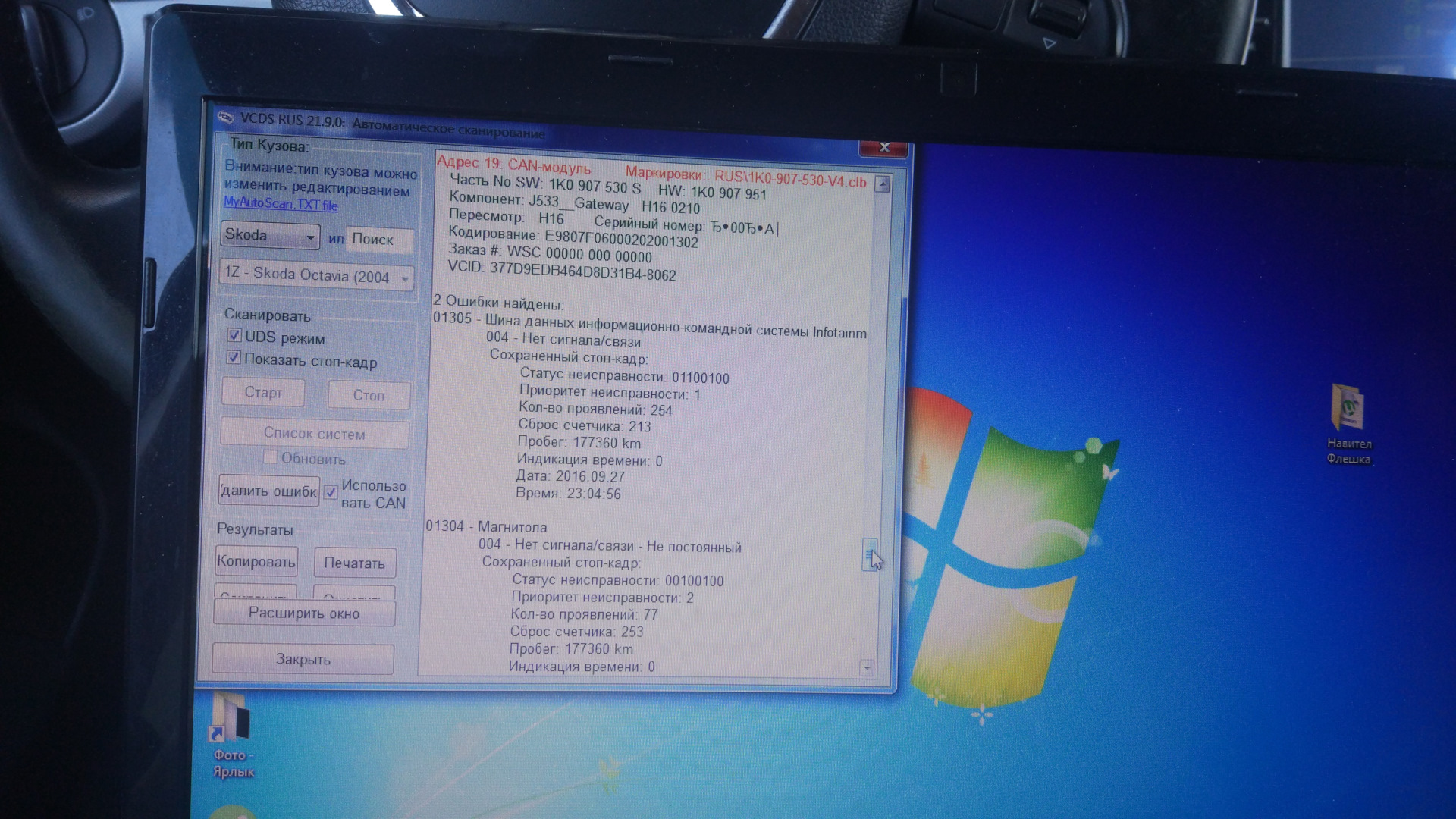This screenshot has height=819, width=1456.
Task: Click the Стоп button
Action: pyautogui.click(x=369, y=395)
